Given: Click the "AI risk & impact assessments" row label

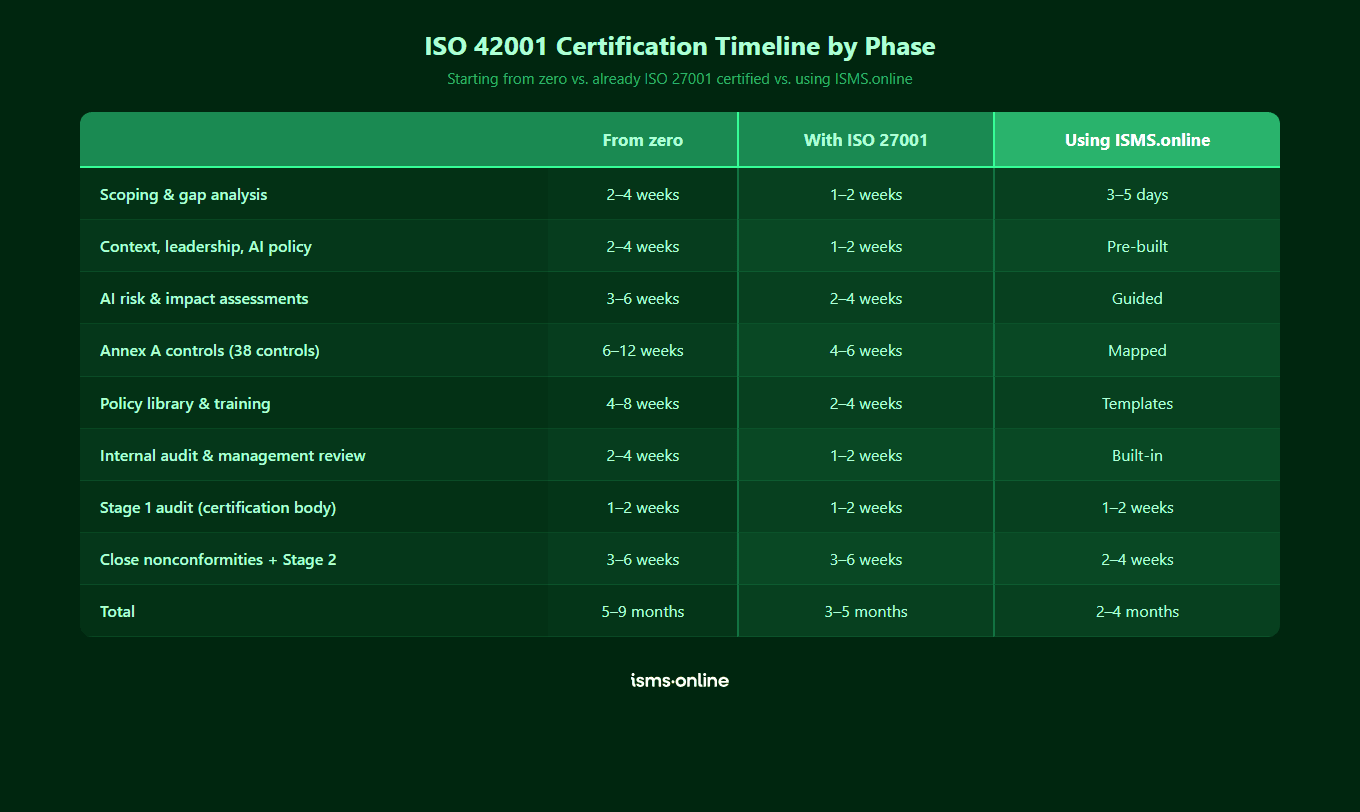Looking at the screenshot, I should click(x=203, y=298).
